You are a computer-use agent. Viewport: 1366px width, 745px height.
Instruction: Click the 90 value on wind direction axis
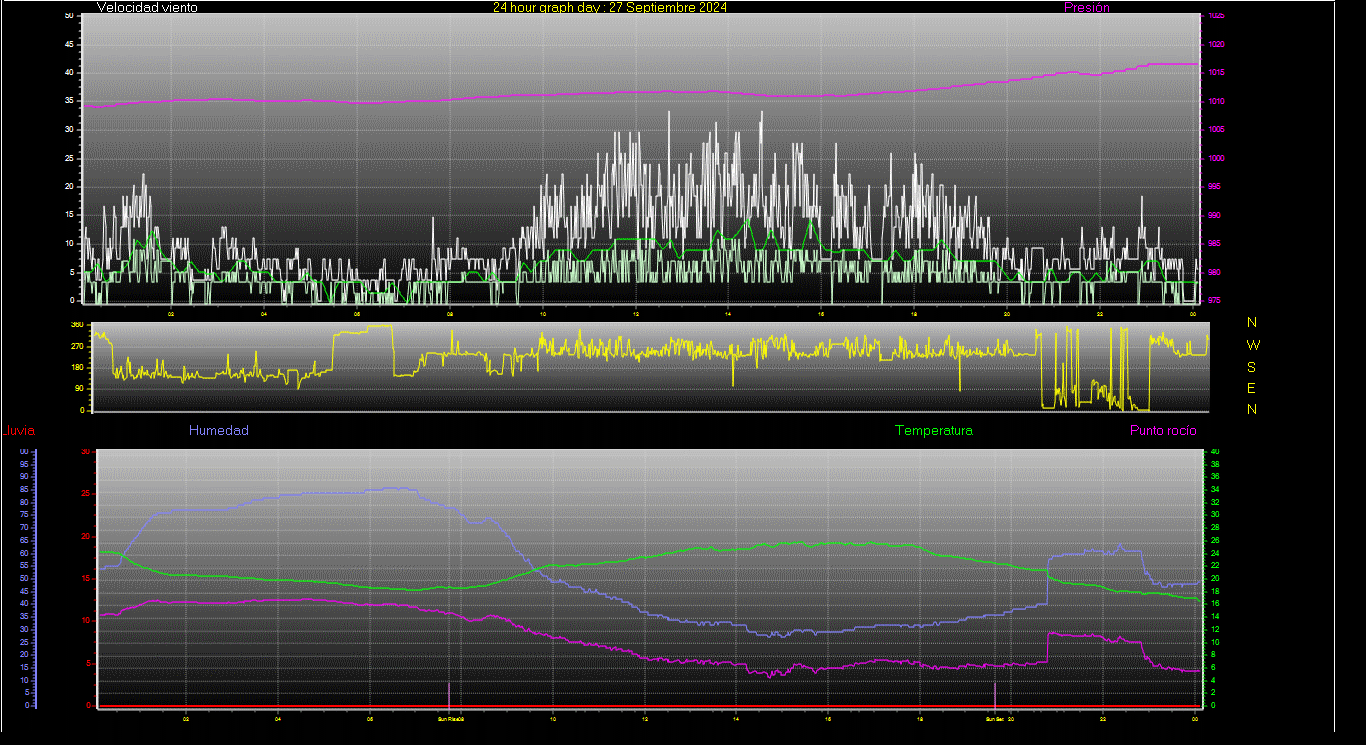tap(78, 389)
